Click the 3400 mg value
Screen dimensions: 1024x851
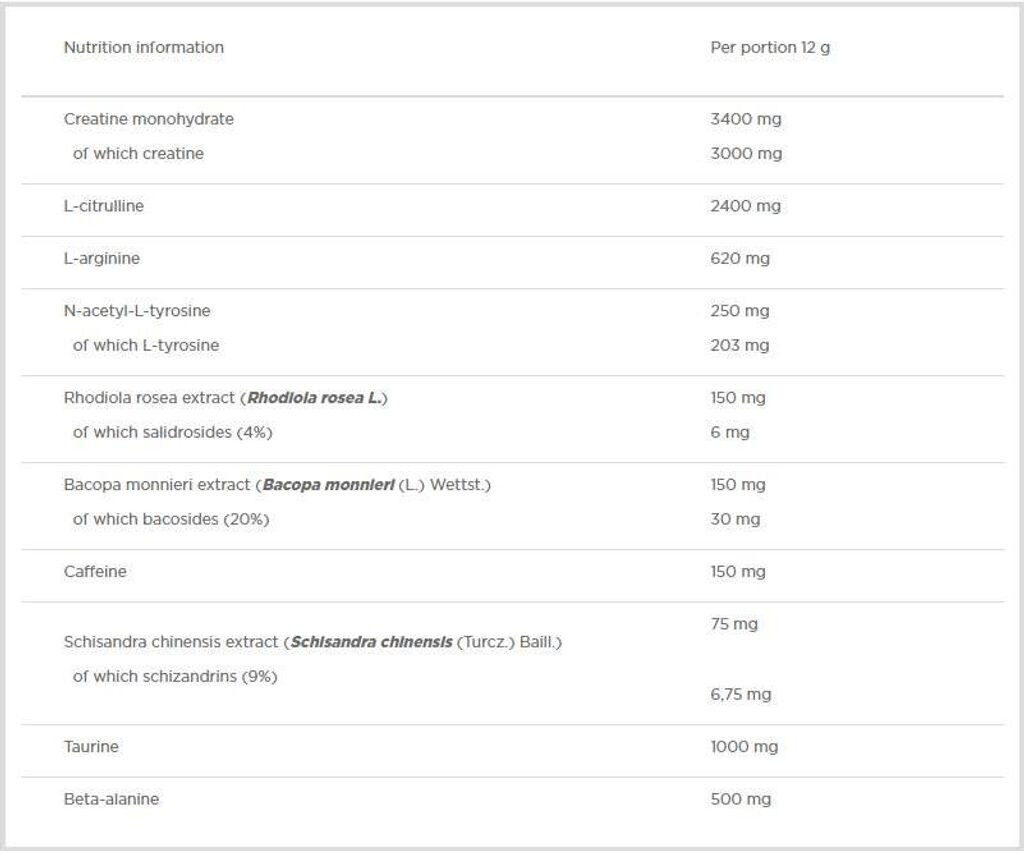tap(745, 119)
